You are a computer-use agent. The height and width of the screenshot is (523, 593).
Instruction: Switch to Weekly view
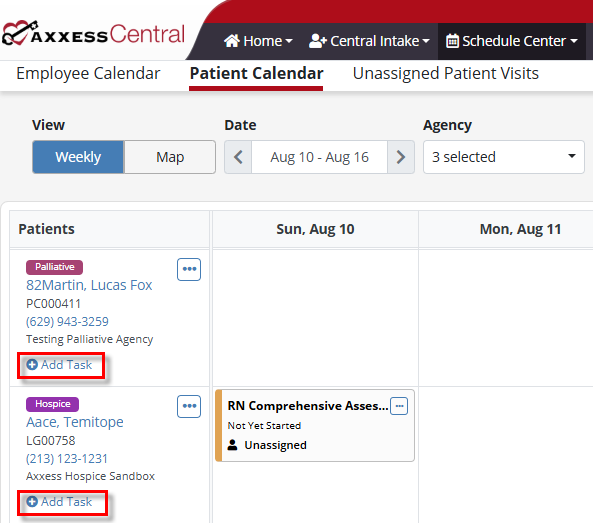[x=78, y=157]
